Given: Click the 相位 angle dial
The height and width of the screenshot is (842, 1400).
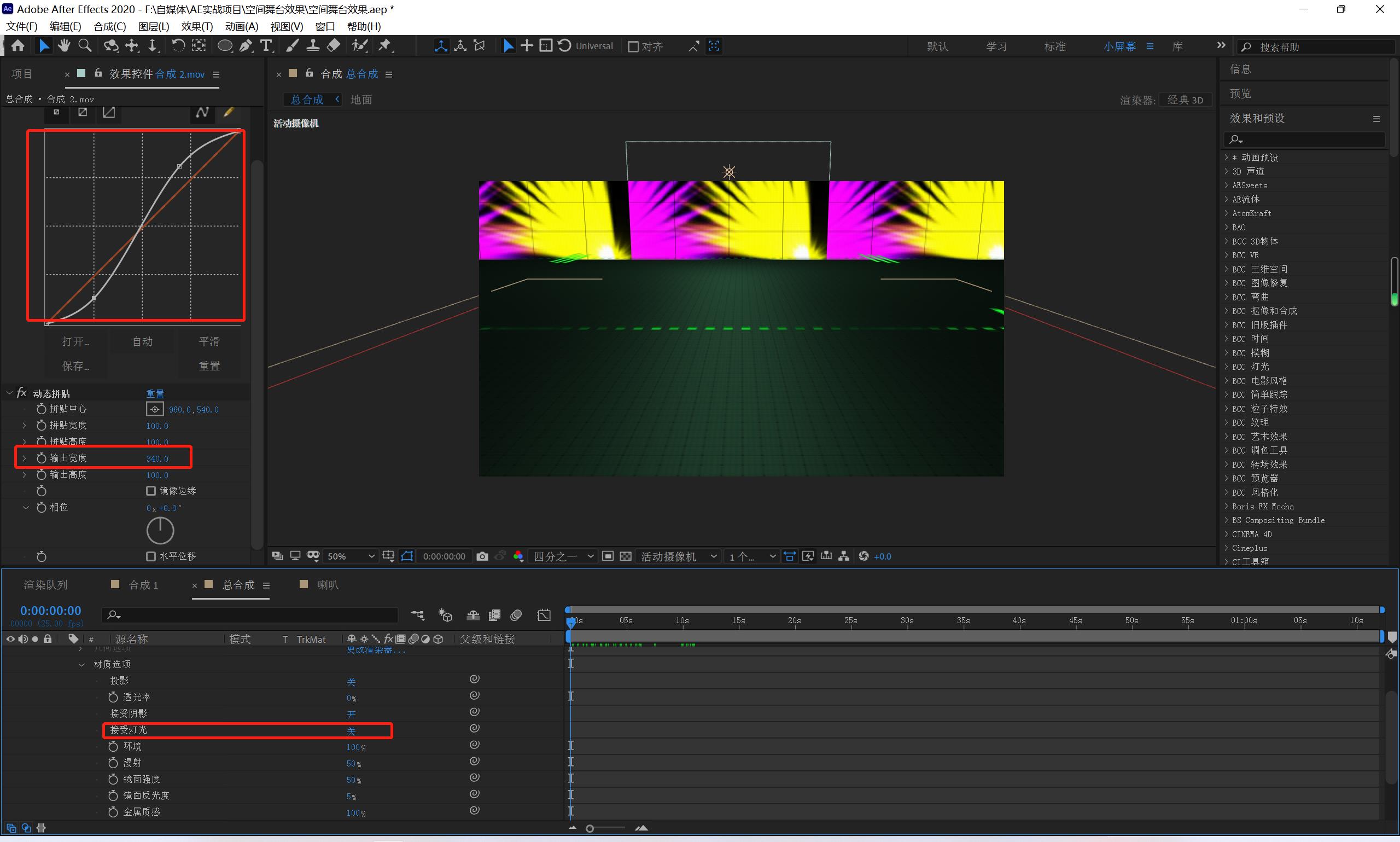Looking at the screenshot, I should tap(160, 531).
